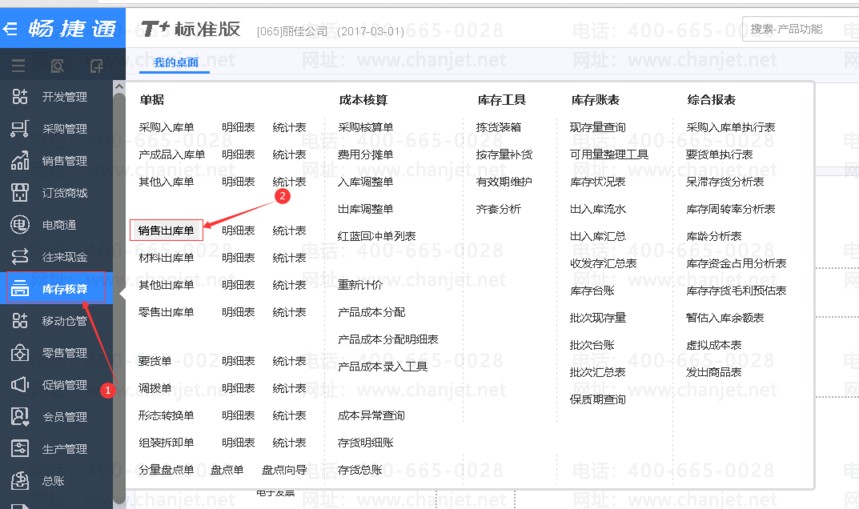The image size is (859, 509).
Task: Open 呆滞存货分析表
Action: (725, 181)
